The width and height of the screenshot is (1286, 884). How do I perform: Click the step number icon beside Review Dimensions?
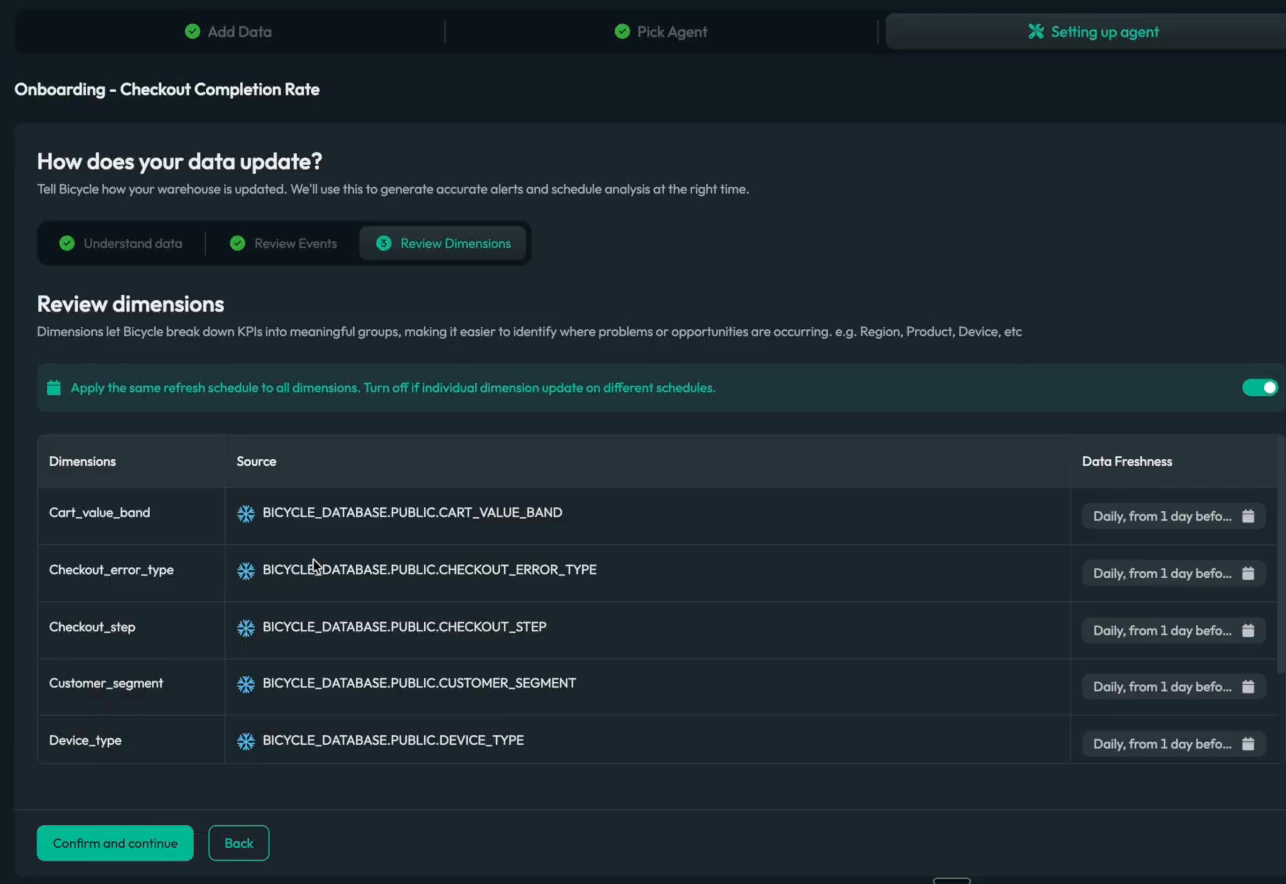point(383,243)
